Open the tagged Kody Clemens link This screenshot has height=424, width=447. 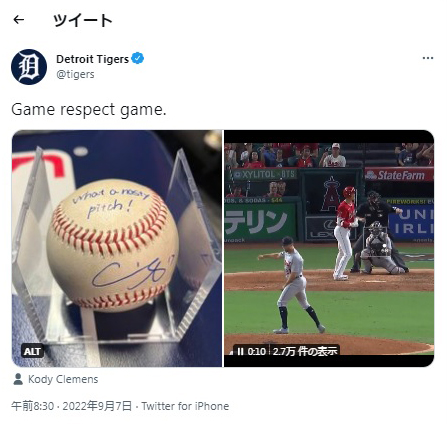(x=63, y=379)
